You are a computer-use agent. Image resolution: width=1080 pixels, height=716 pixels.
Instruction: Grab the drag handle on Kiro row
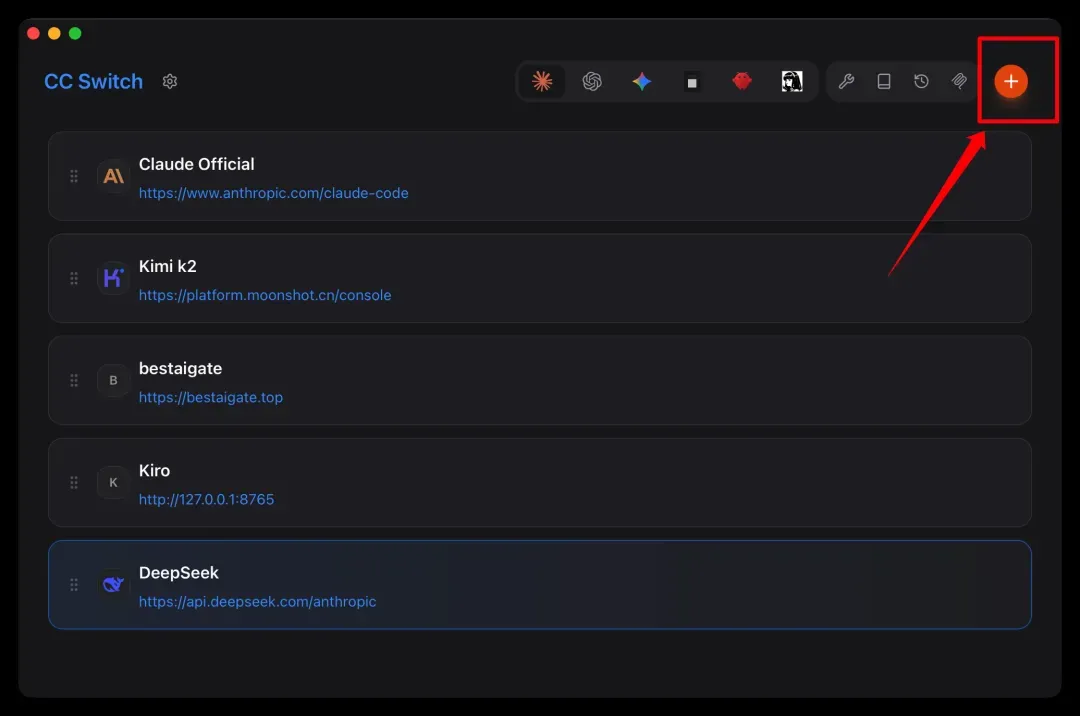pos(74,482)
